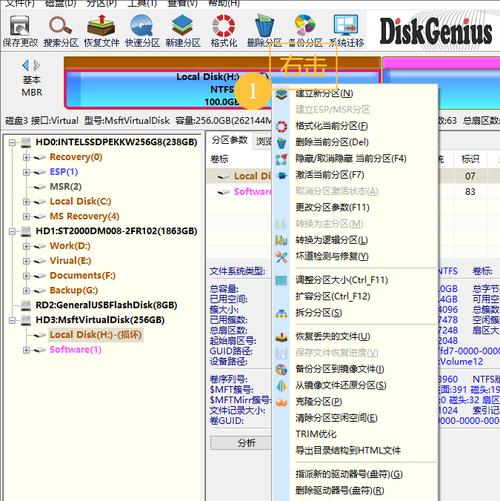Select the Local Disk row in partition table
This screenshot has height=501, width=500.
[x=252, y=176]
